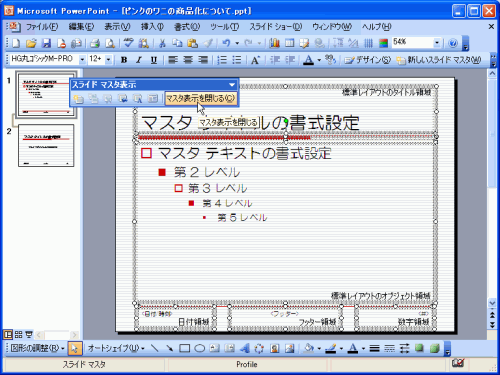Toggle the Select Objects arrow tool
Image resolution: width=500 pixels, height=375 pixels.
click(x=74, y=348)
